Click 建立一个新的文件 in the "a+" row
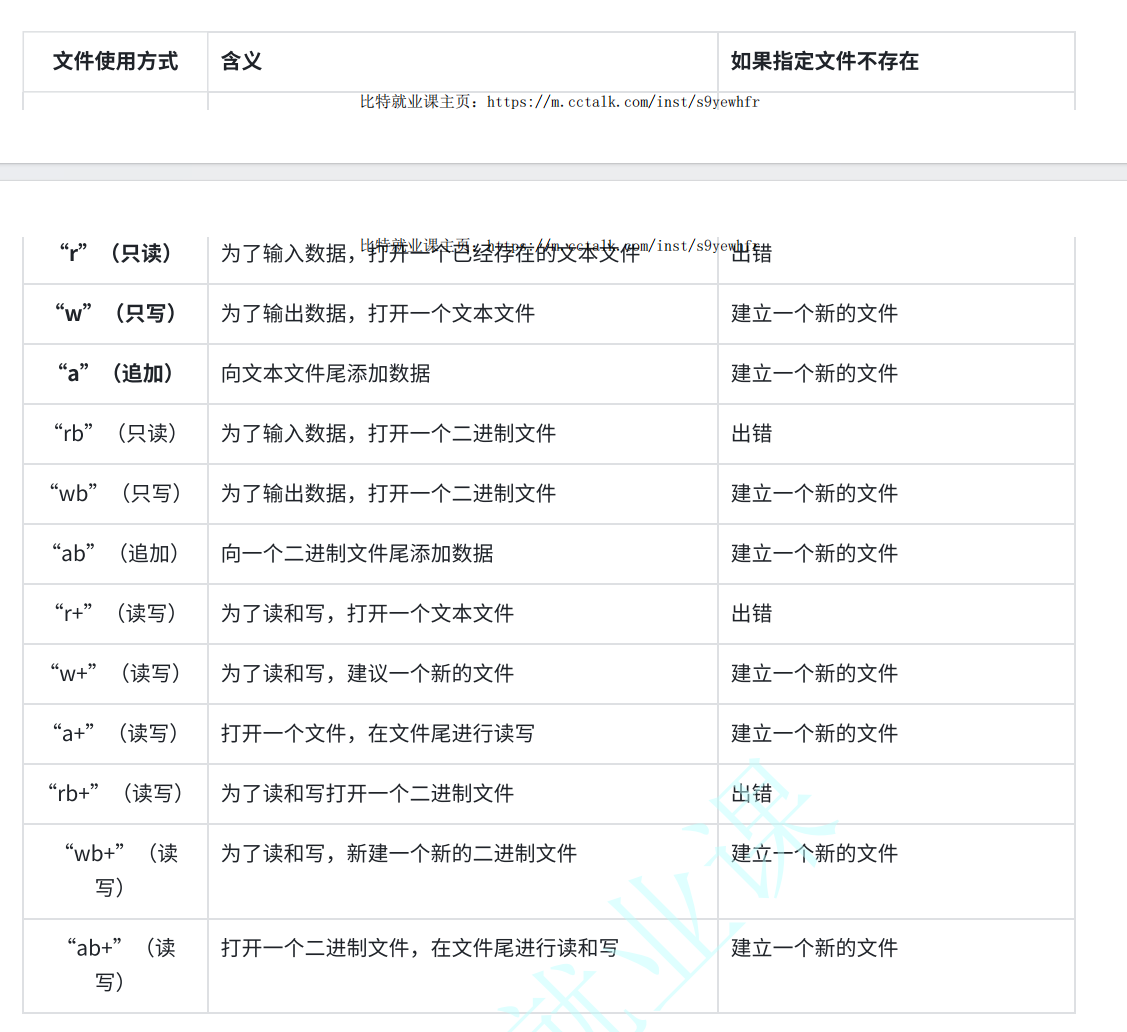 (814, 734)
